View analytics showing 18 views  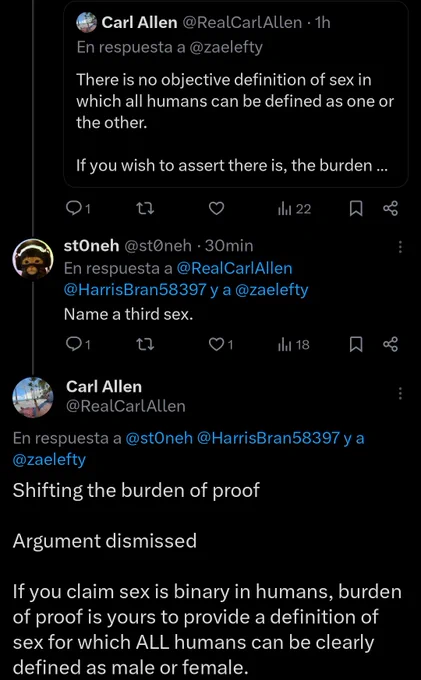[x=294, y=345]
